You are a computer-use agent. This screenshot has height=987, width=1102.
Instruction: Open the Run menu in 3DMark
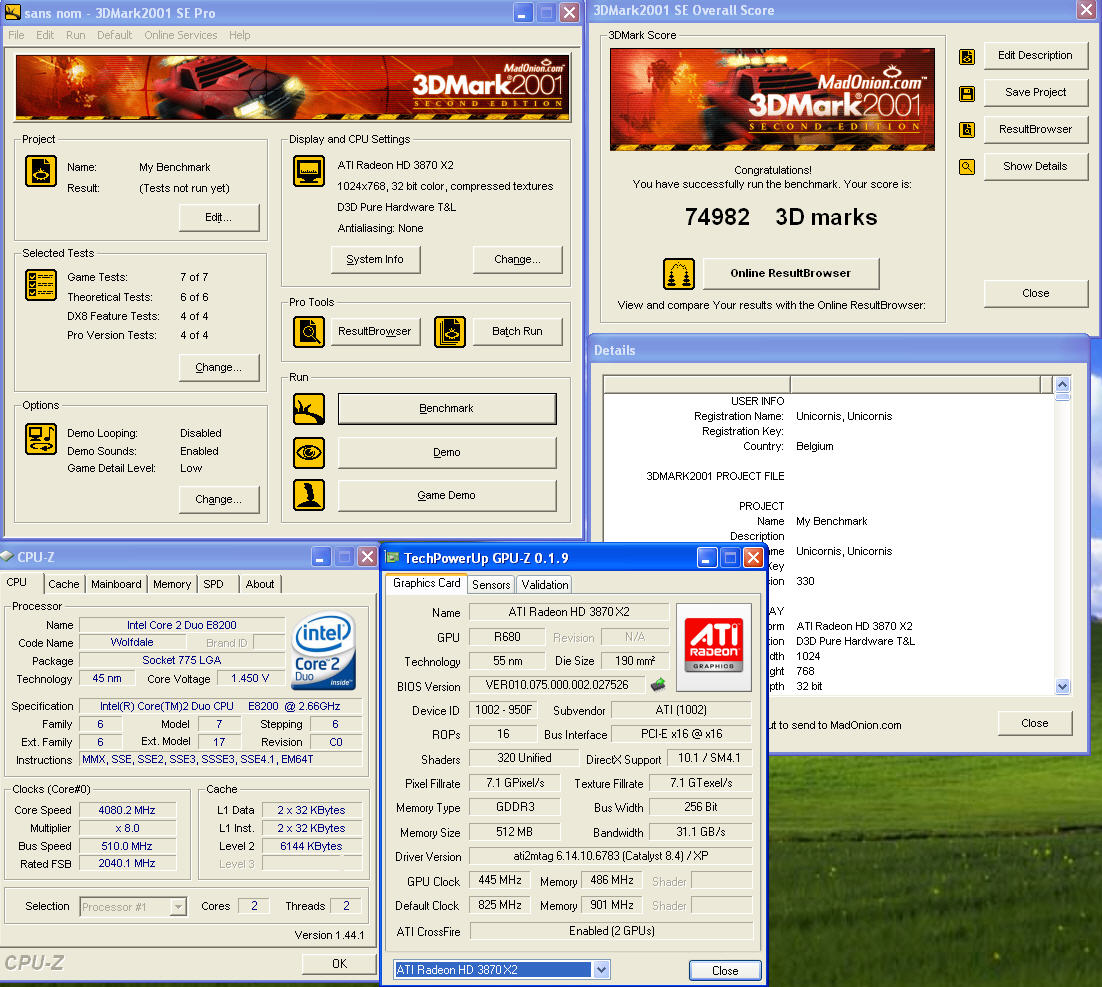click(x=75, y=35)
